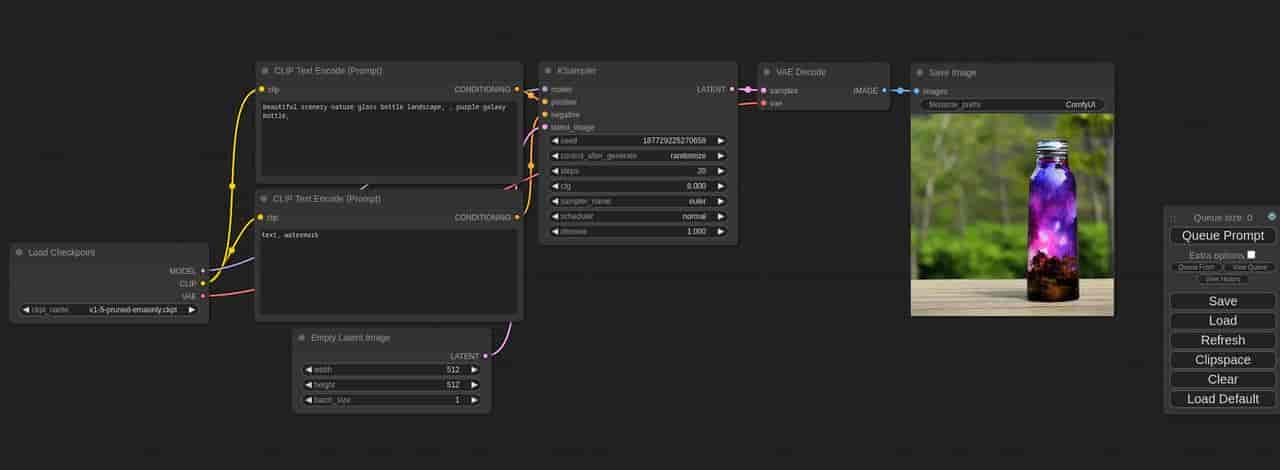Tick the Extra options checkbox
Viewport: 1280px width, 470px height.
tap(1251, 255)
